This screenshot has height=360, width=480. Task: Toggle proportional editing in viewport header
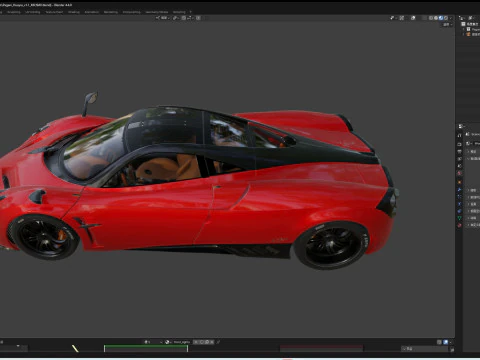point(198,18)
